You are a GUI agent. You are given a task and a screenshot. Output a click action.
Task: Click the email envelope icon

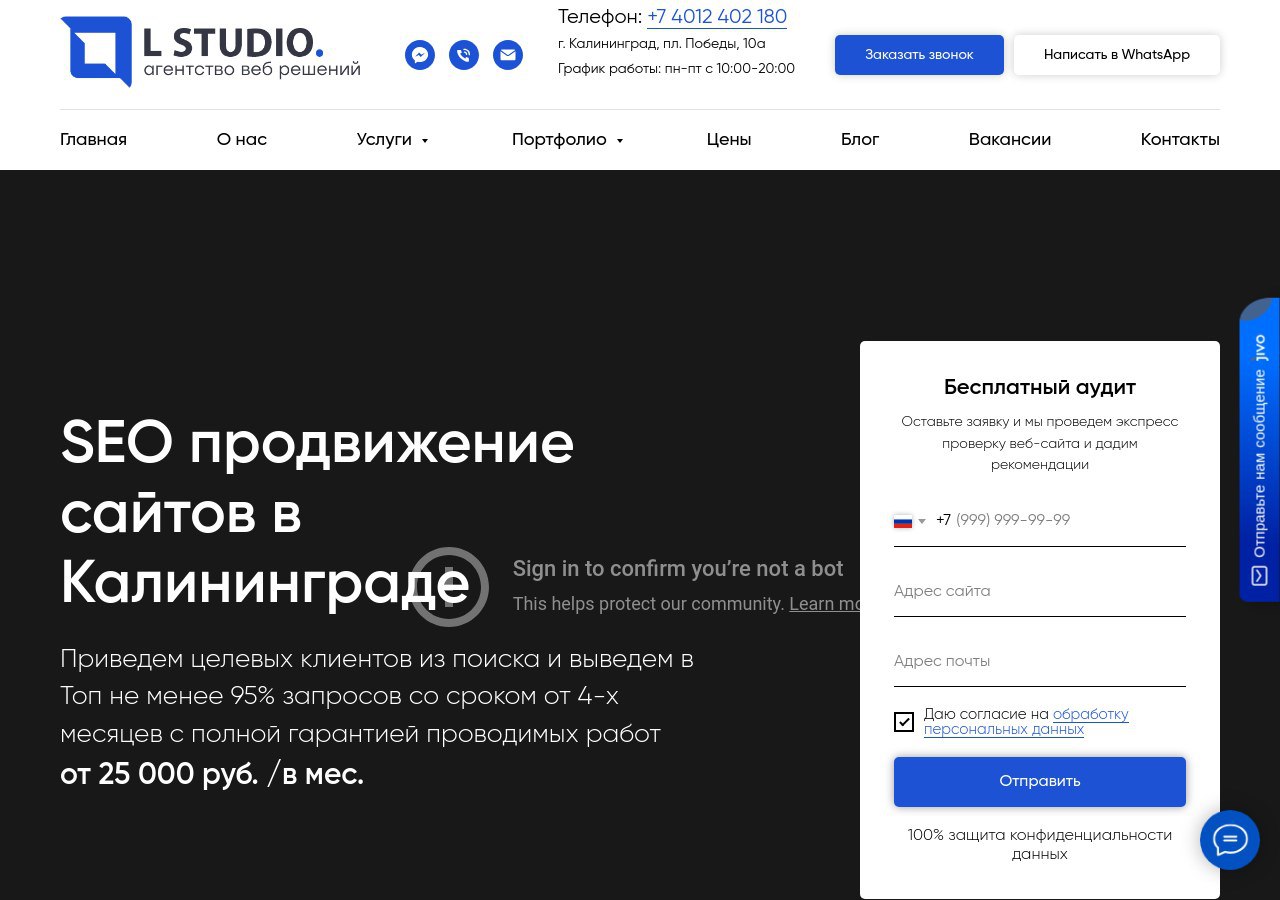(x=508, y=55)
